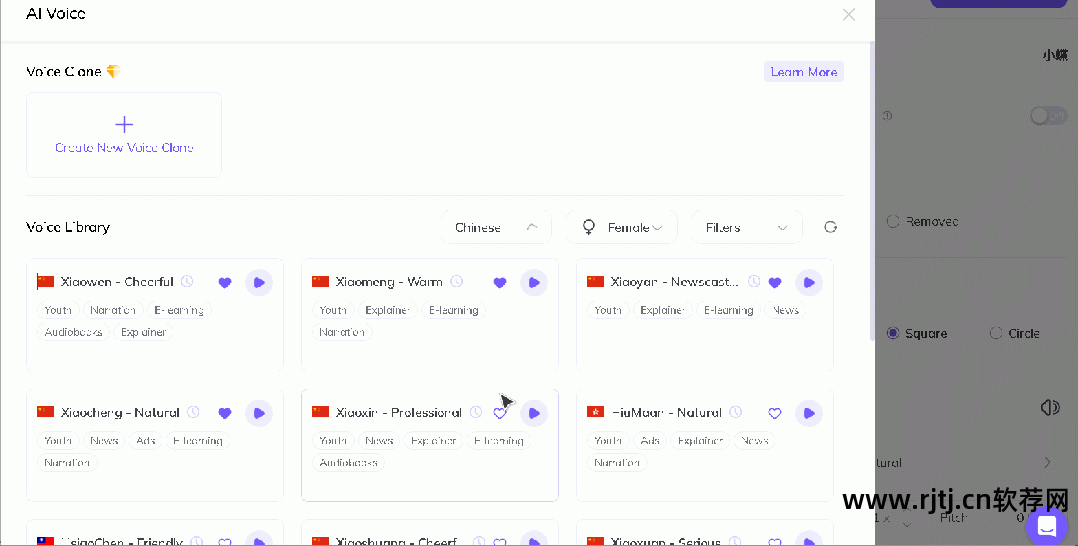
Task: Select the Circle radio option
Action: (x=996, y=333)
